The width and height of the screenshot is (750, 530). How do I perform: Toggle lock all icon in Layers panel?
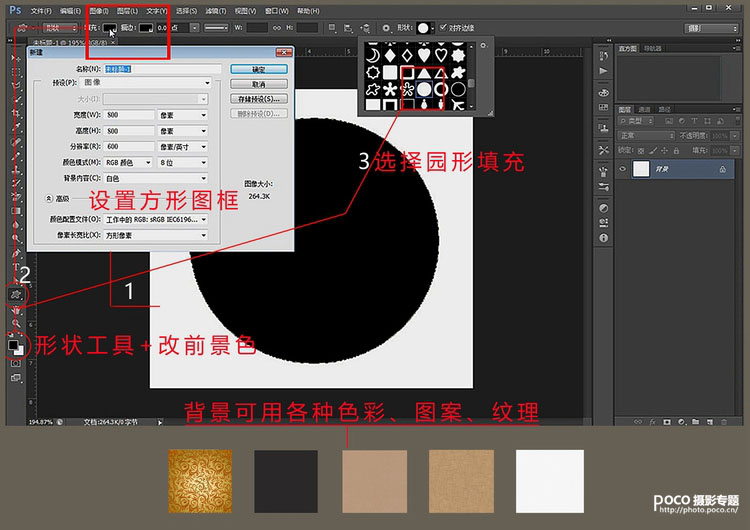pos(676,151)
